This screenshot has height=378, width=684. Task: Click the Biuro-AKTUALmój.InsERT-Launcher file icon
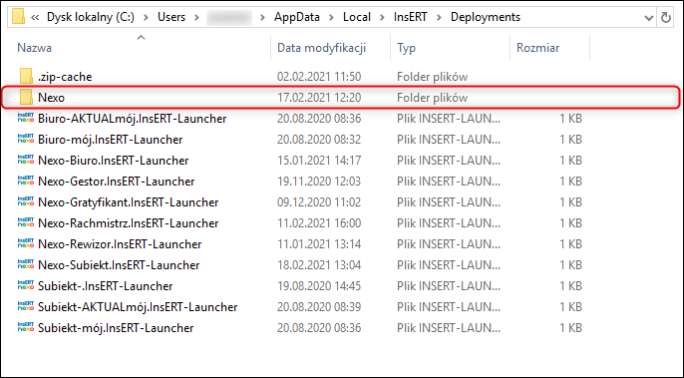click(26, 118)
